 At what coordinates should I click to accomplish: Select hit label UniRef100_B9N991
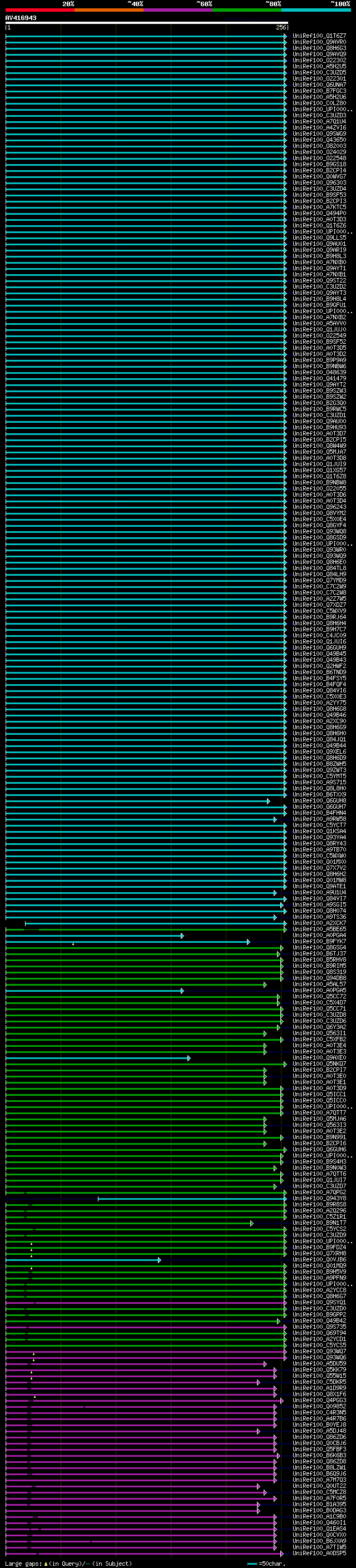coord(319,1137)
